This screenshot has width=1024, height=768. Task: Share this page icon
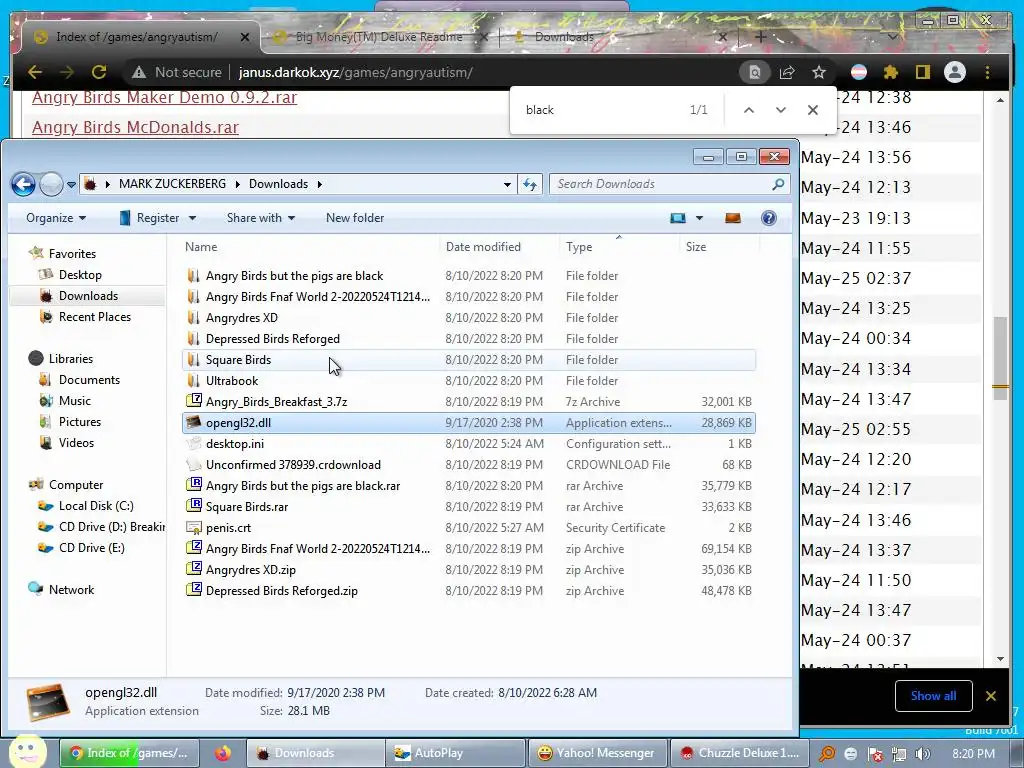coord(787,72)
